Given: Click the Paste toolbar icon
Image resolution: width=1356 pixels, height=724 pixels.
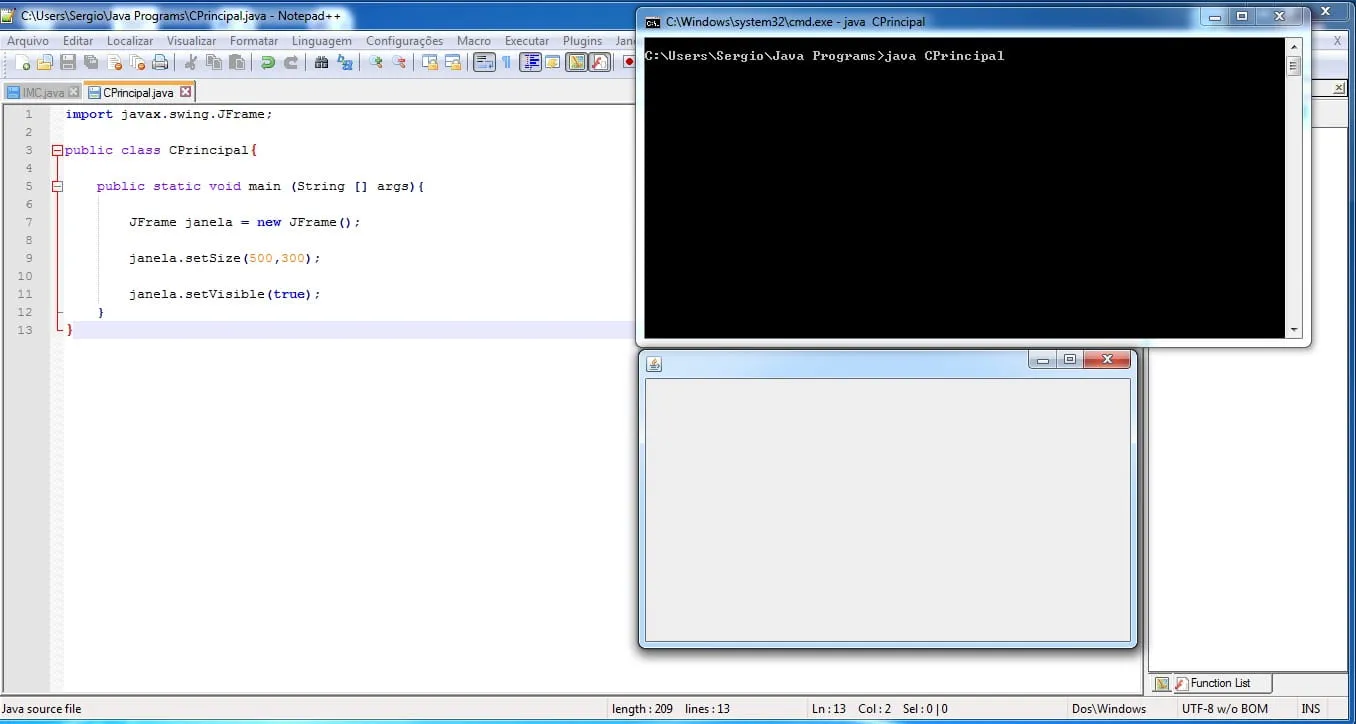Looking at the screenshot, I should point(236,62).
